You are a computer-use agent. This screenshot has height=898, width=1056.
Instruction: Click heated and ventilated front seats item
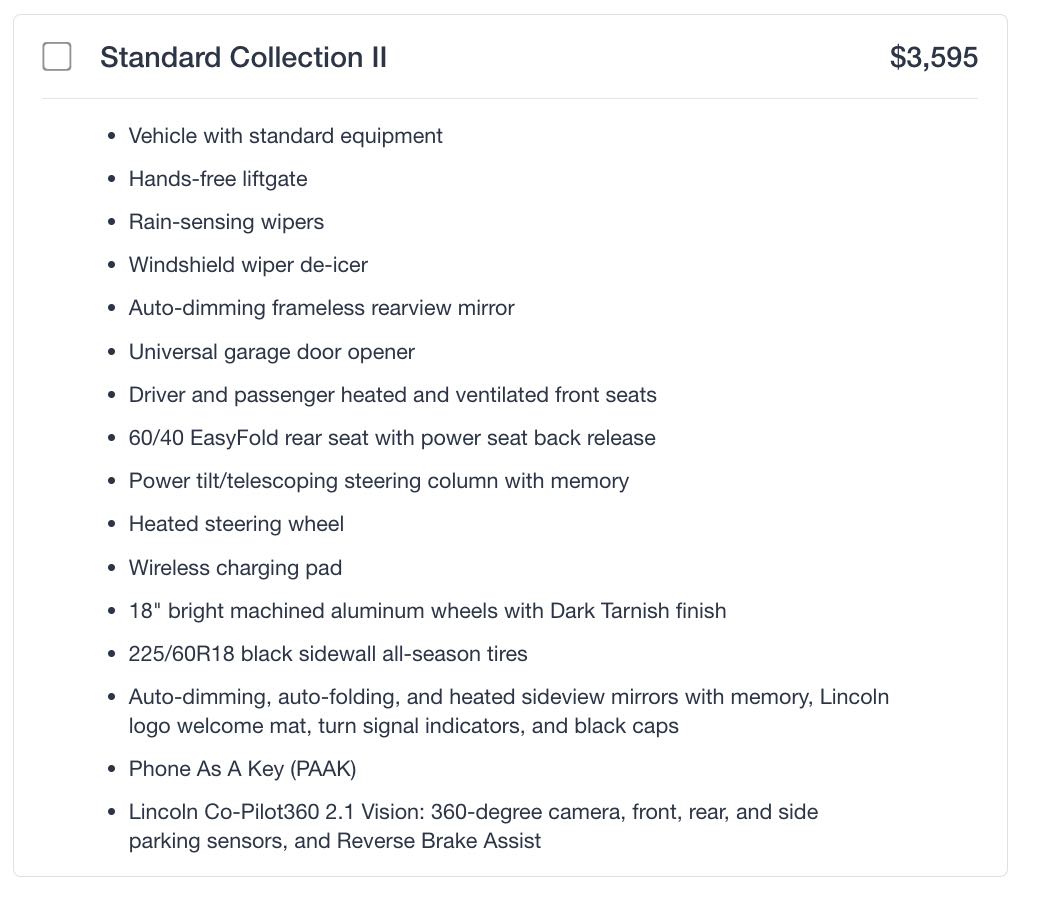pyautogui.click(x=392, y=395)
